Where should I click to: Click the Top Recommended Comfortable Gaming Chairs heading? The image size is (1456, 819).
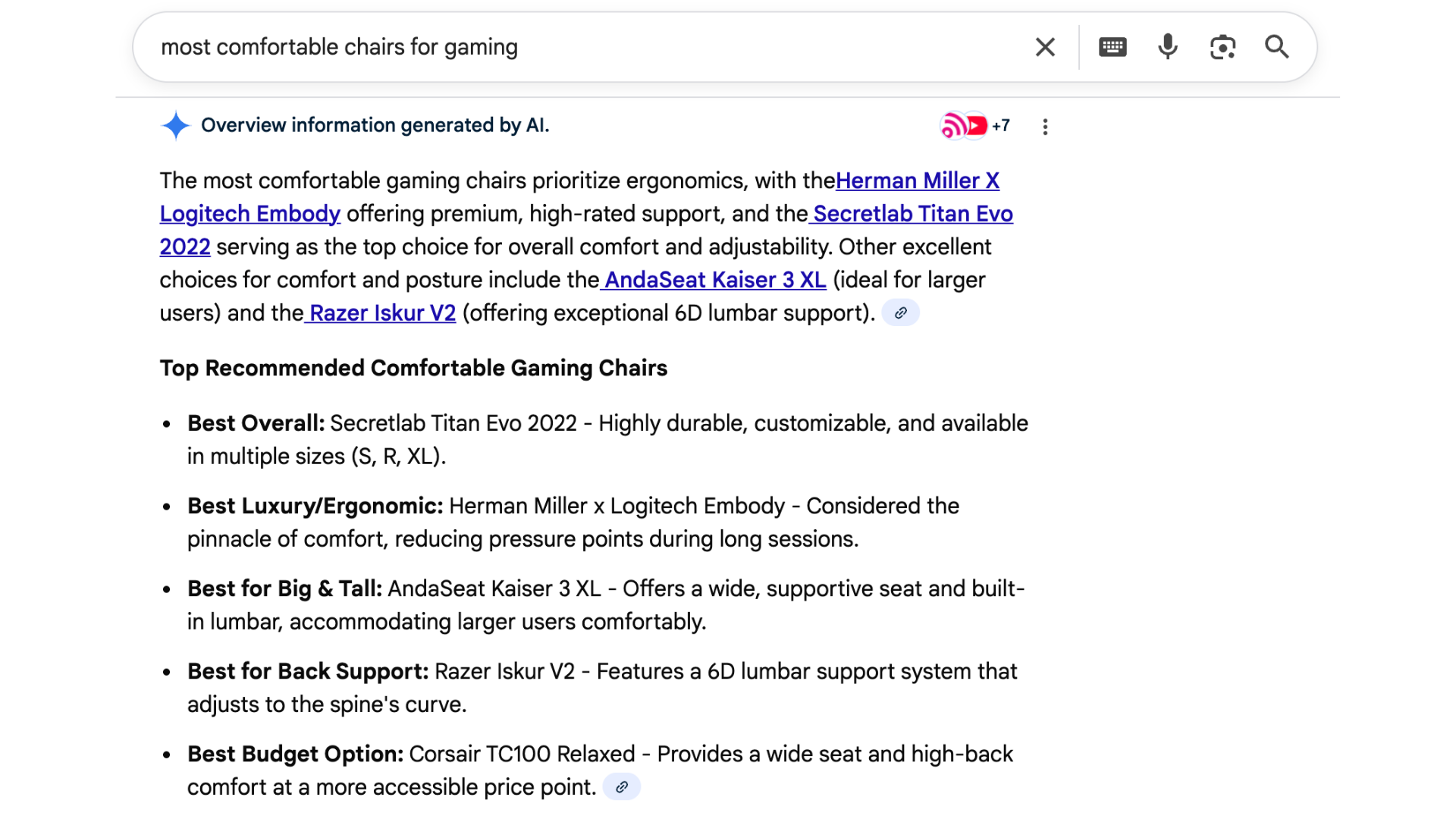pos(413,368)
